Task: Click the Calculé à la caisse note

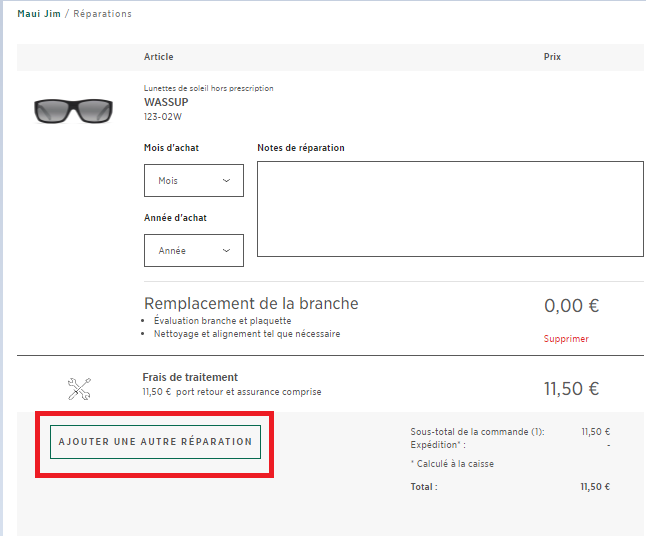Action: 452,463
